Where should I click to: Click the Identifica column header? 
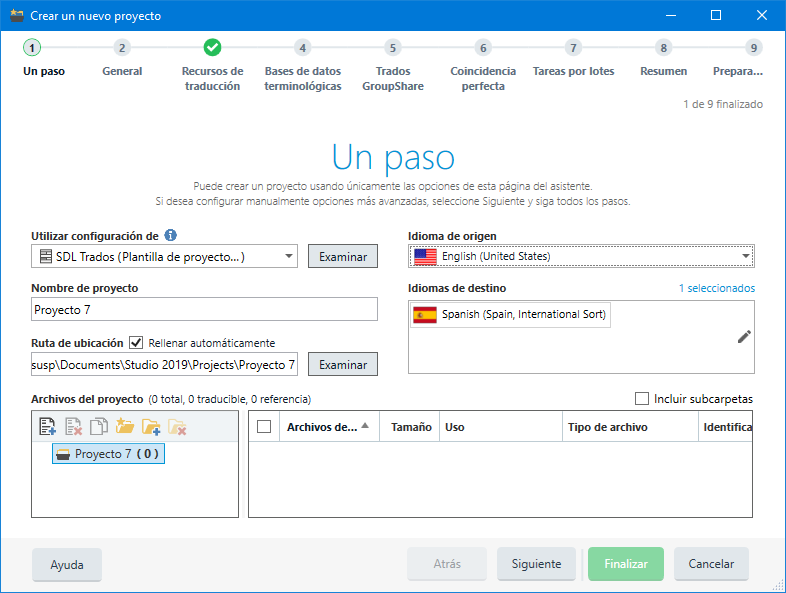tap(727, 427)
